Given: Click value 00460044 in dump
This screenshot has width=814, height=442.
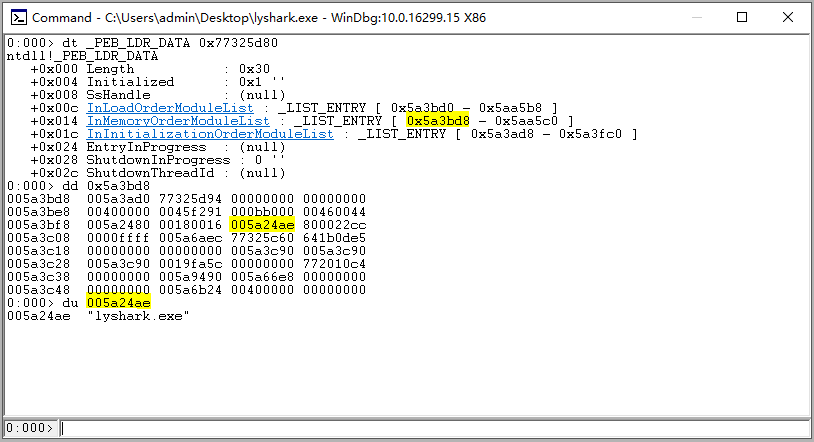Looking at the screenshot, I should coord(334,212).
